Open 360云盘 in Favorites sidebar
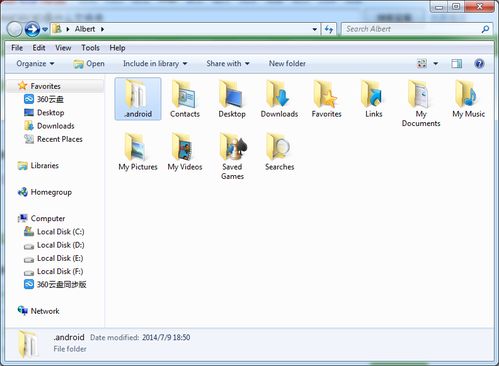This screenshot has width=499, height=366. 44,99
